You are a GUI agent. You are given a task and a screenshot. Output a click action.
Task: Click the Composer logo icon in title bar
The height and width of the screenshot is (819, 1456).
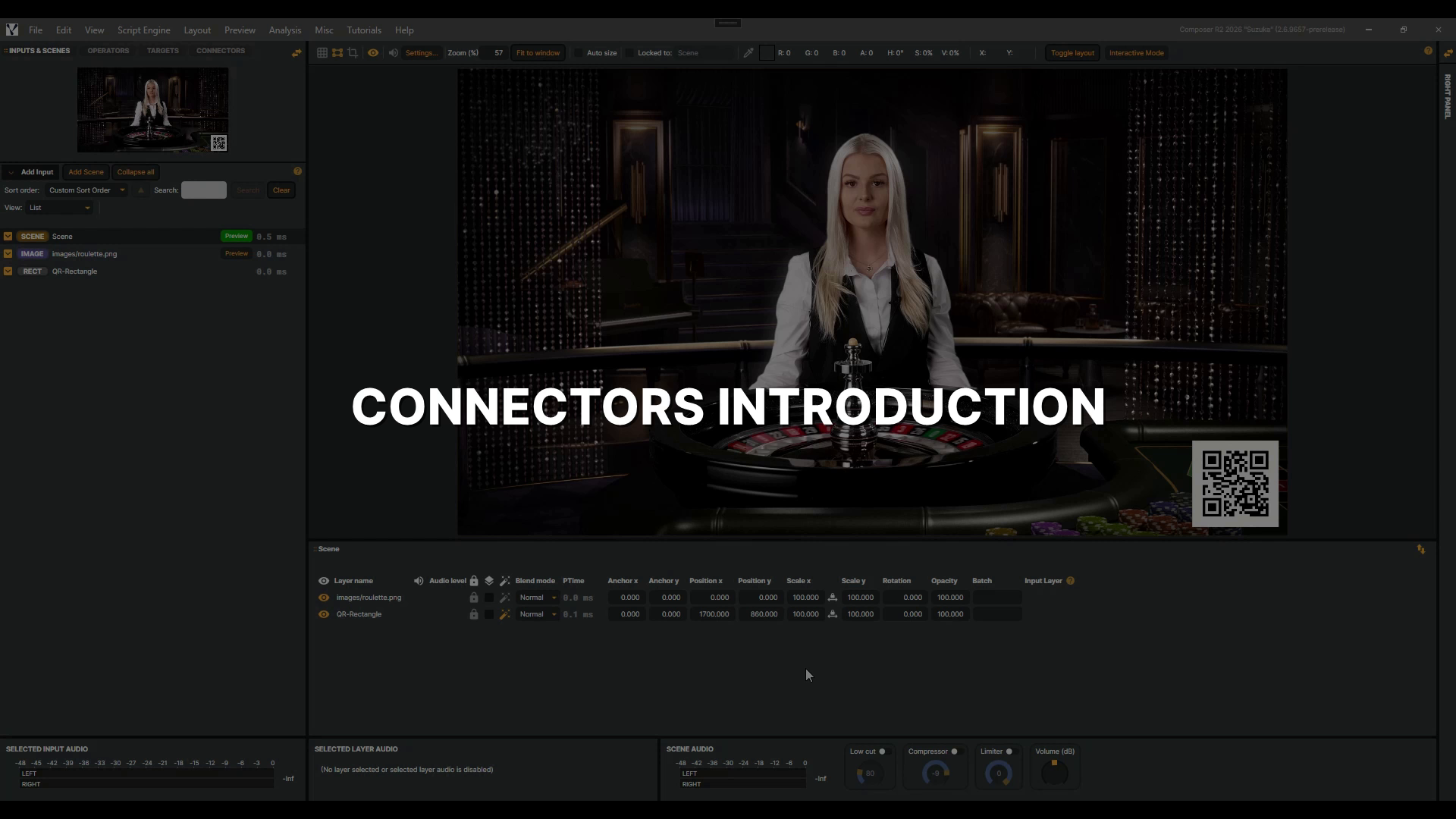coord(12,30)
